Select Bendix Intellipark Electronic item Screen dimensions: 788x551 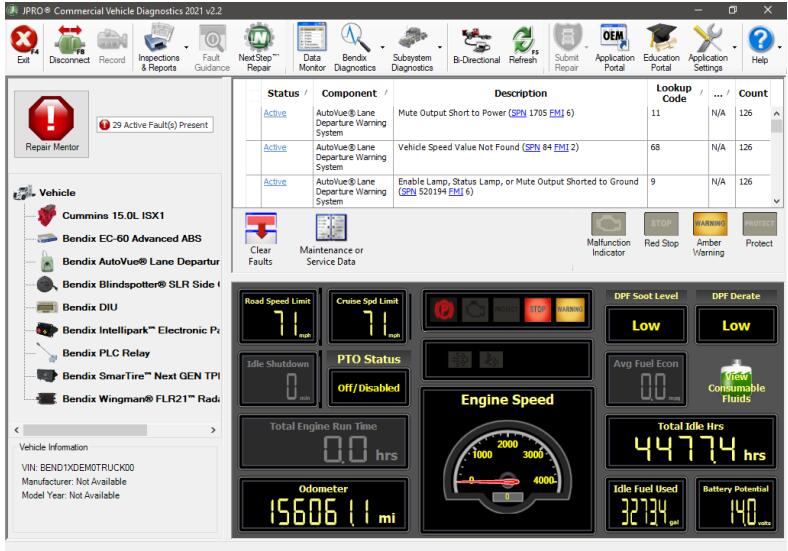(141, 330)
